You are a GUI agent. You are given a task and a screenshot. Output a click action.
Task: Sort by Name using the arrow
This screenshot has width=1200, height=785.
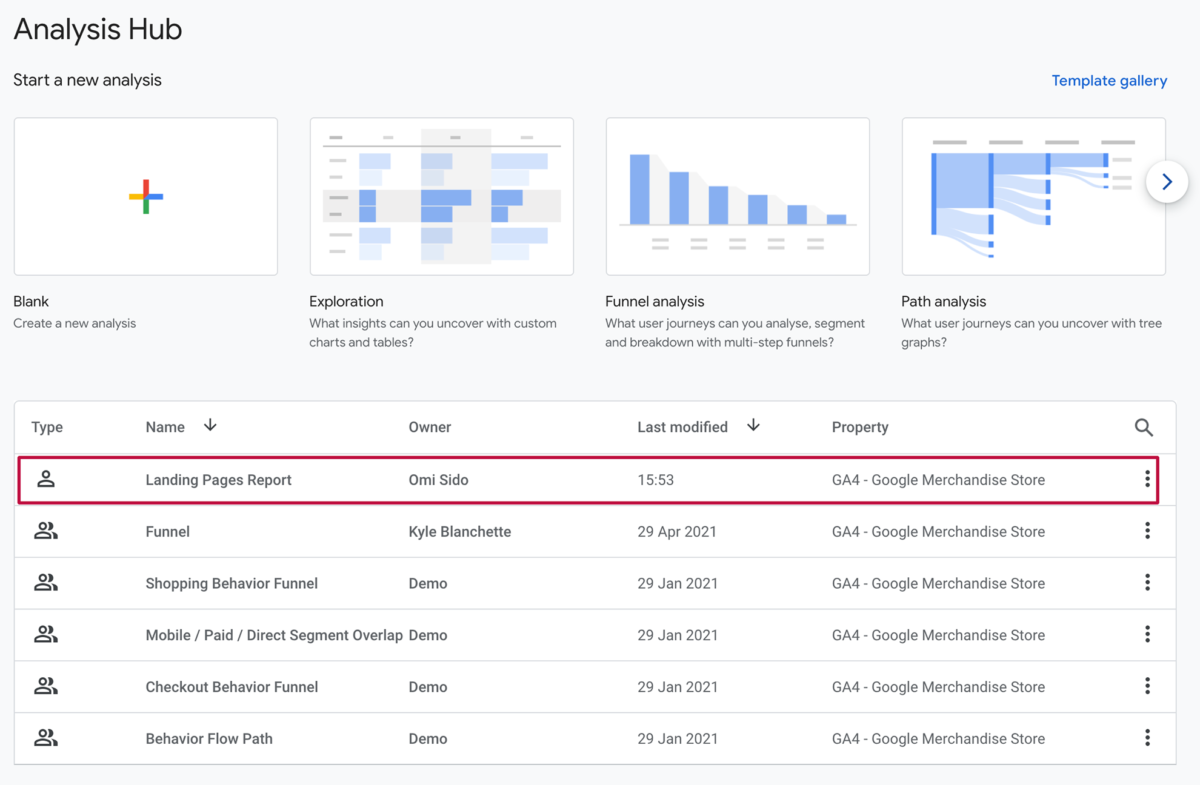click(x=210, y=426)
